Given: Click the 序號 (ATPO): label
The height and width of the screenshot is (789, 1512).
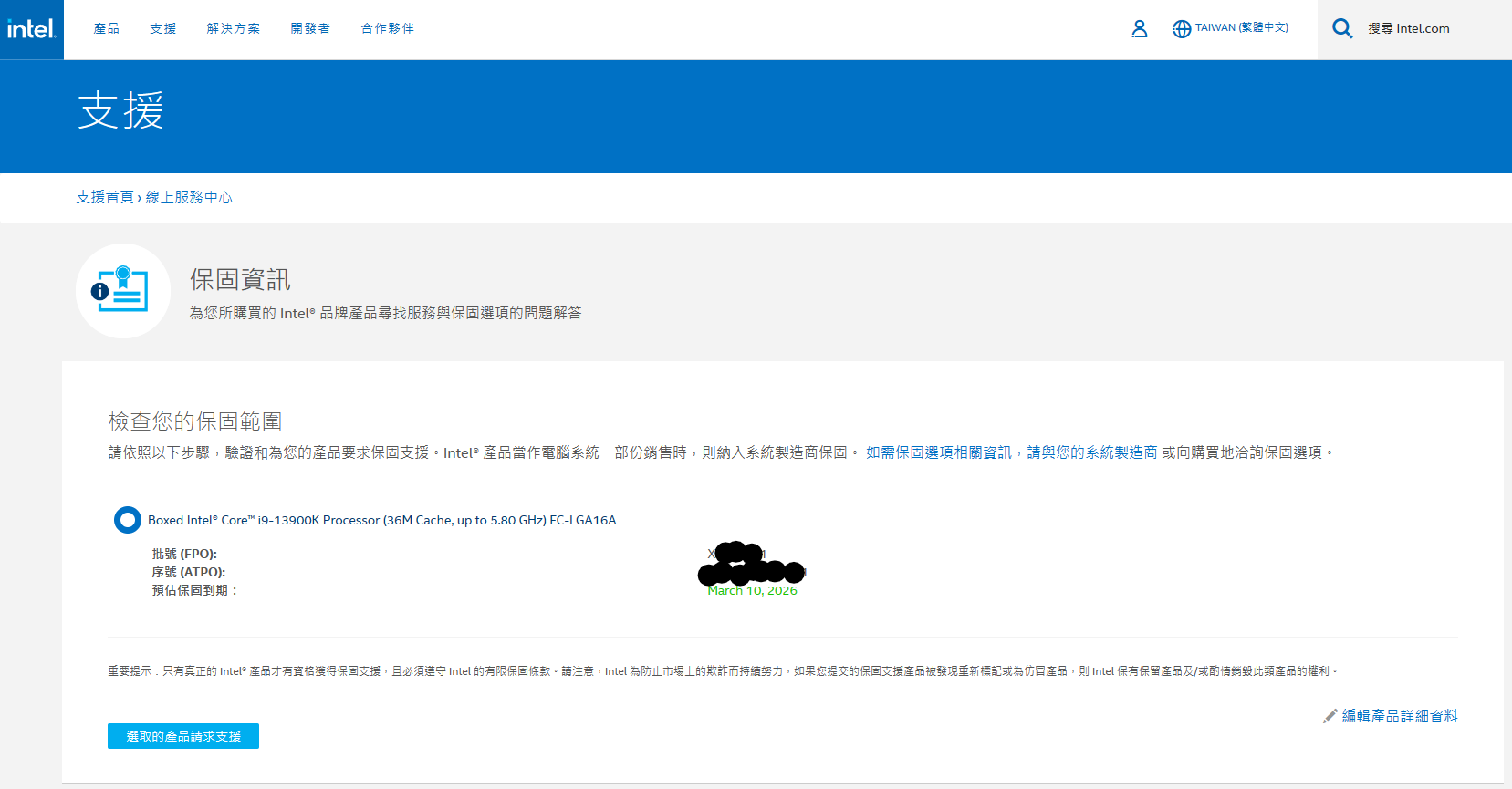Looking at the screenshot, I should tap(189, 572).
